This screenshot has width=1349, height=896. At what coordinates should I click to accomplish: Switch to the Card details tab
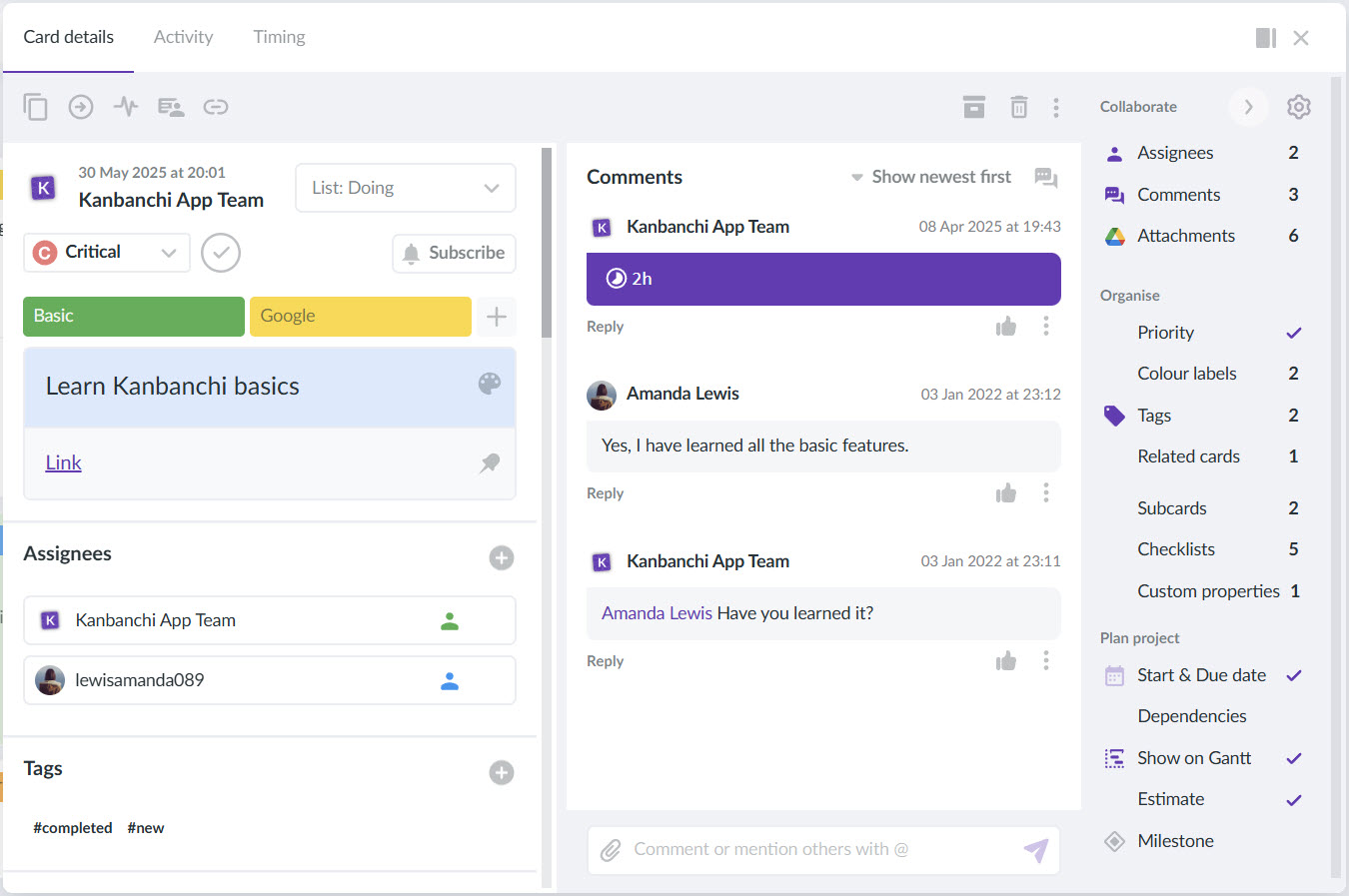click(69, 37)
